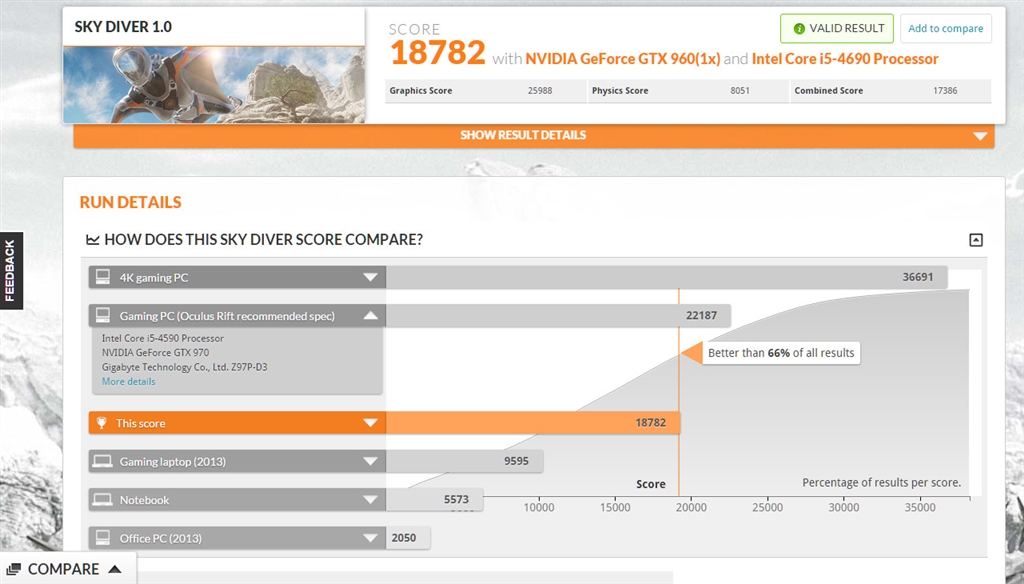Click the Intel Core i5-4690 Processor link

pyautogui.click(x=844, y=59)
